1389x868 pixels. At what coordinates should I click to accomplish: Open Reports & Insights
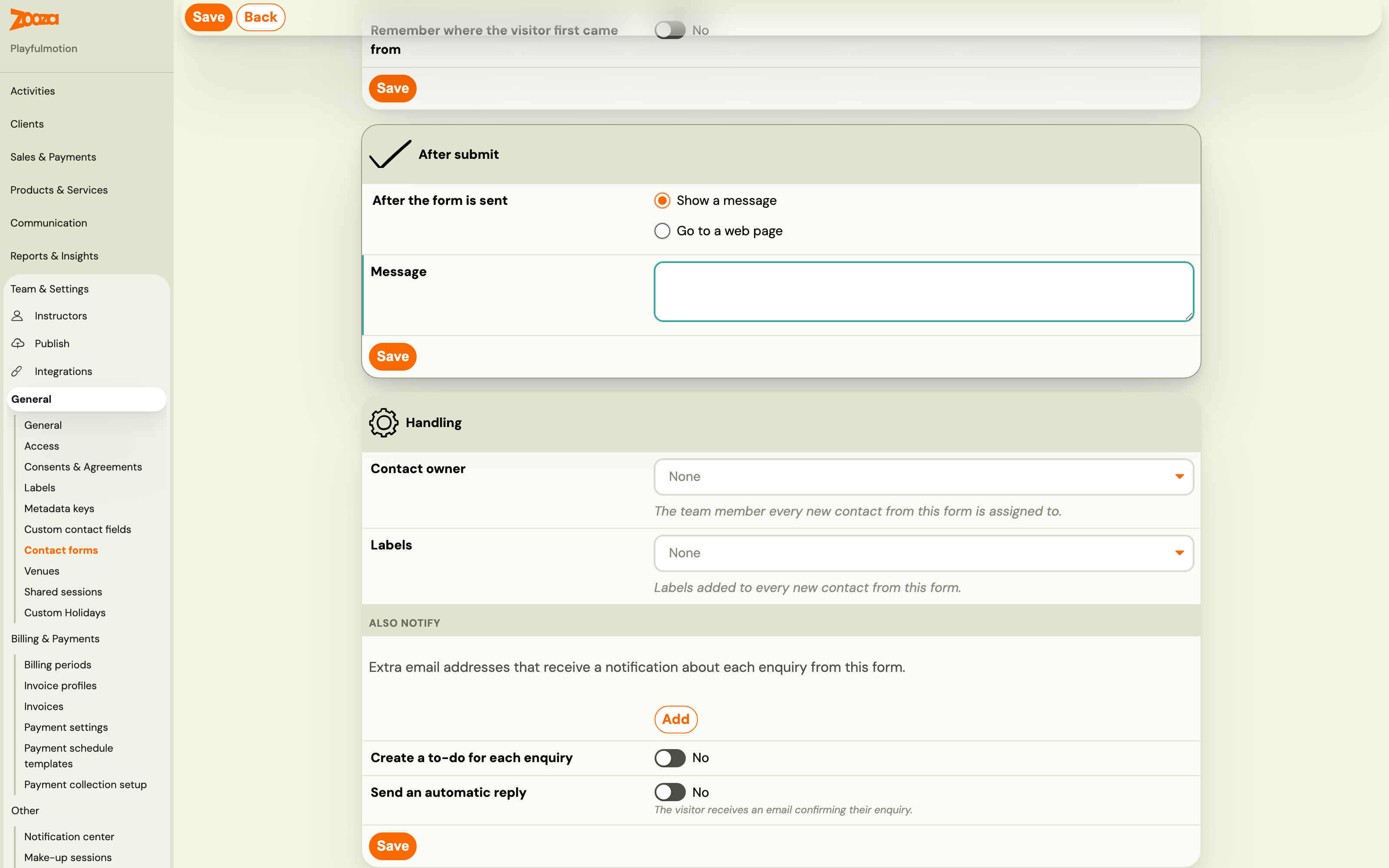pyautogui.click(x=55, y=256)
